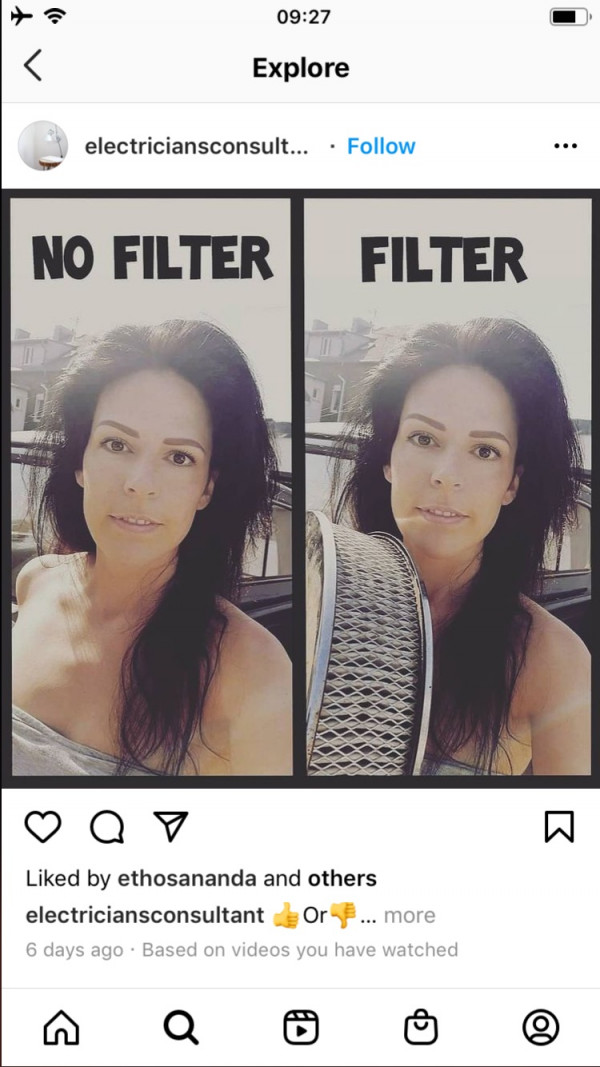Open electriciansconsult username in post header

tap(196, 146)
